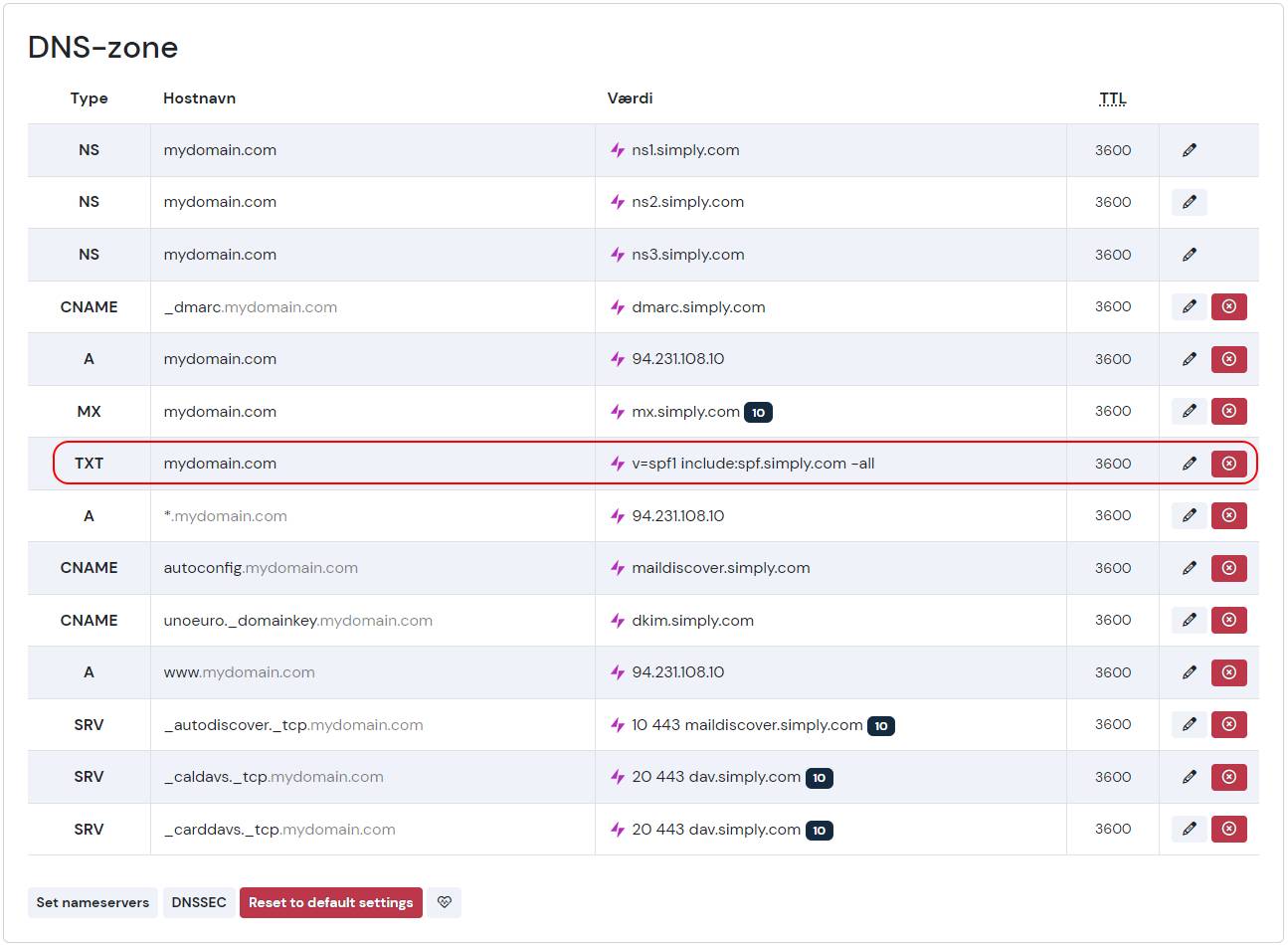1288x945 pixels.
Task: Click the lightning icon beside dmarc.simply.com
Action: pos(618,306)
